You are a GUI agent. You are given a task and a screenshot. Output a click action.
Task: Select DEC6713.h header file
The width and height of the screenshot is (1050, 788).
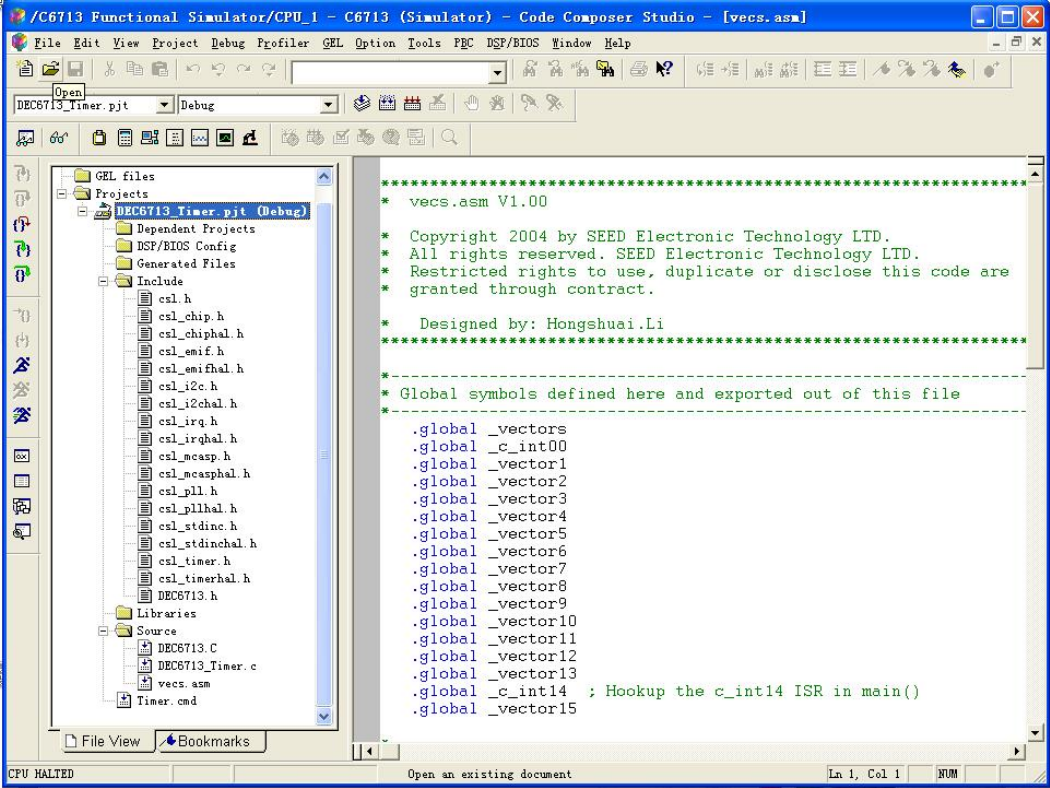(188, 596)
